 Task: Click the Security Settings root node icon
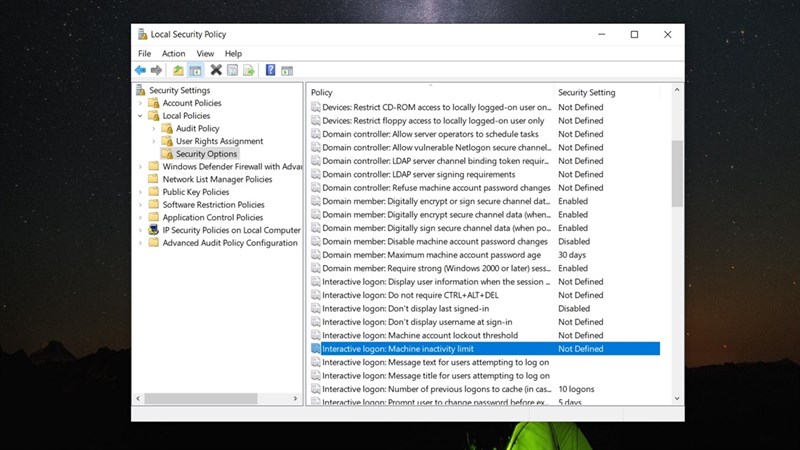(141, 90)
